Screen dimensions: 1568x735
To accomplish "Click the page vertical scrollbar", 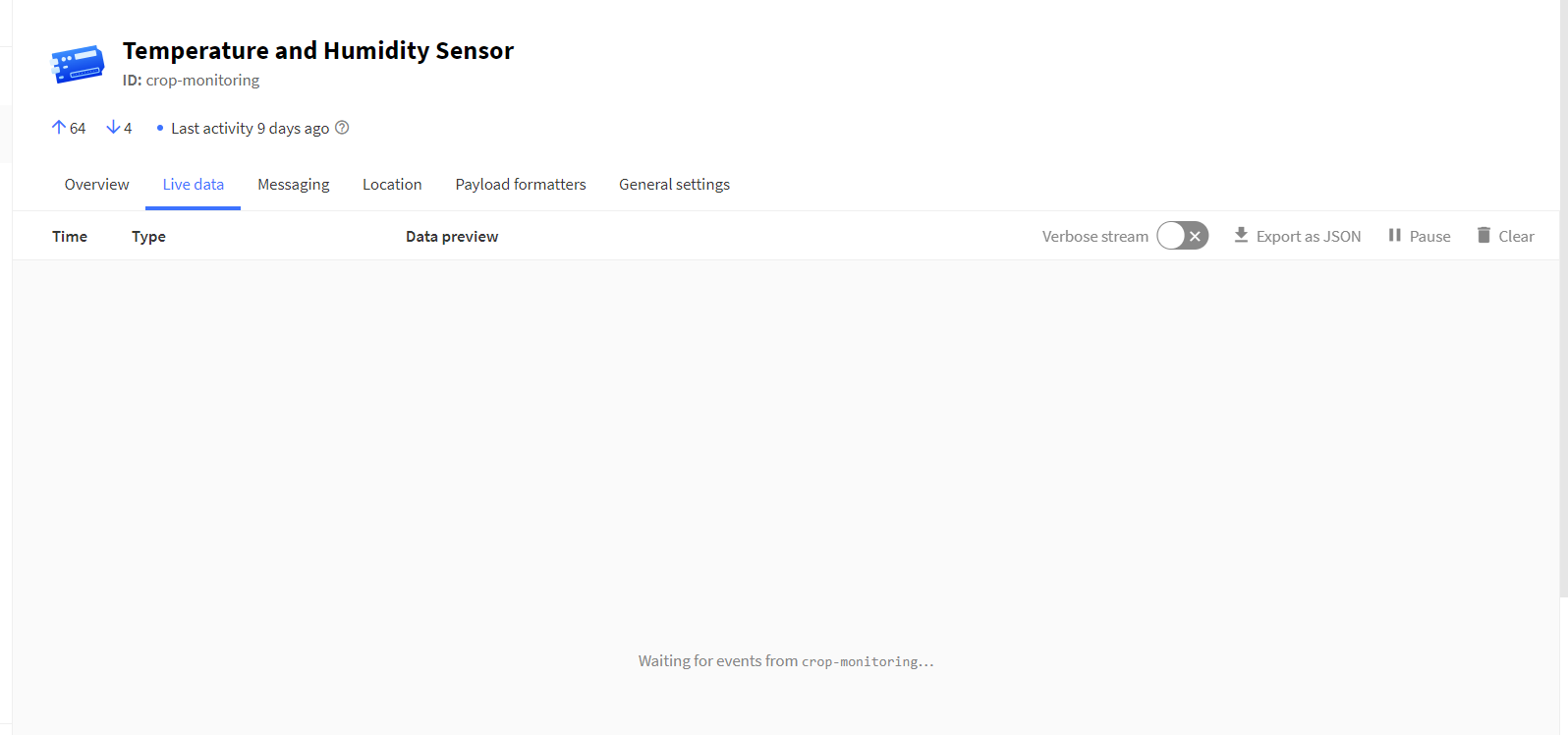I will tap(1563, 295).
